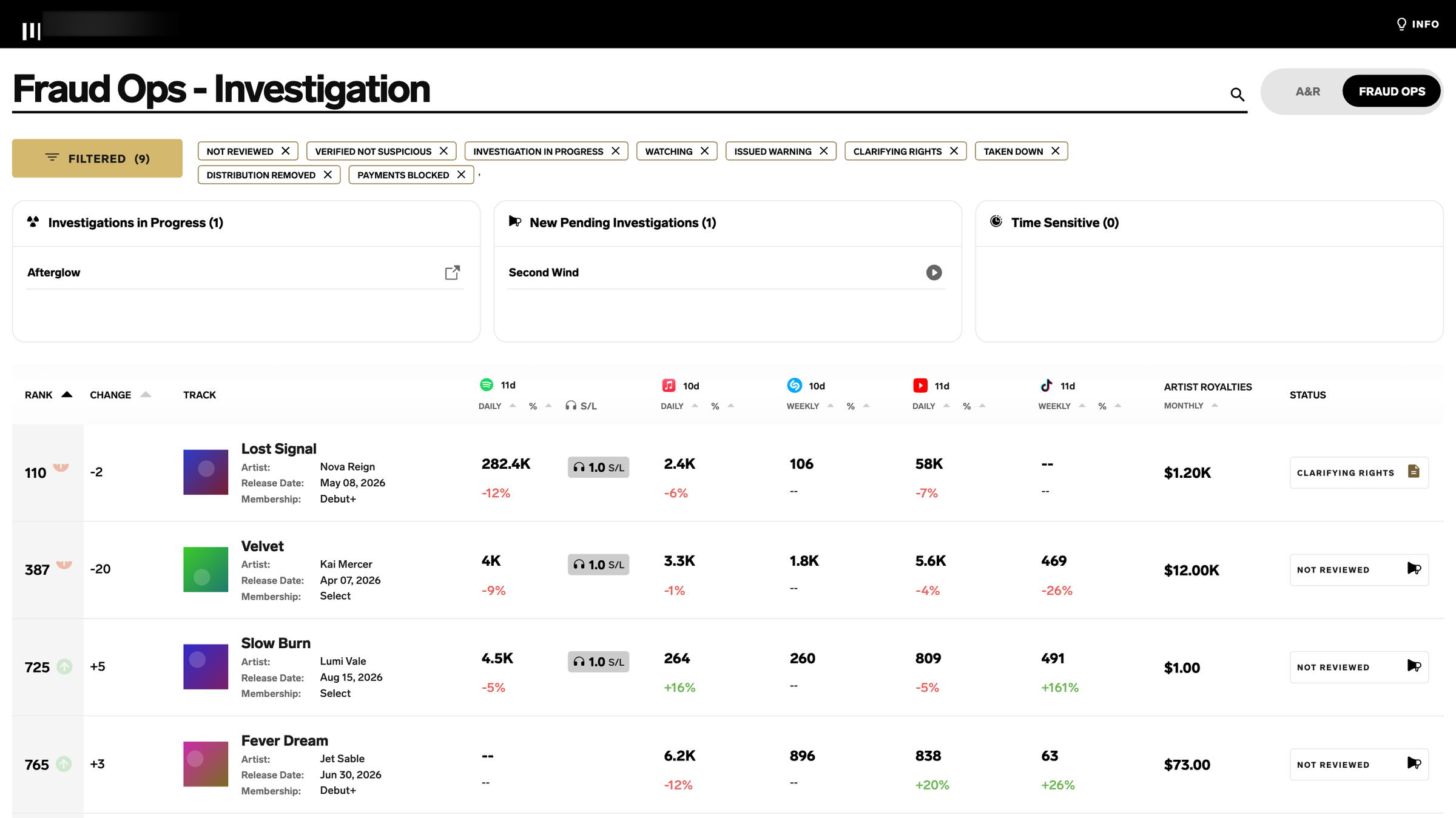
Task: Click Lost Signal 1.0 S/L badge
Action: coord(598,468)
